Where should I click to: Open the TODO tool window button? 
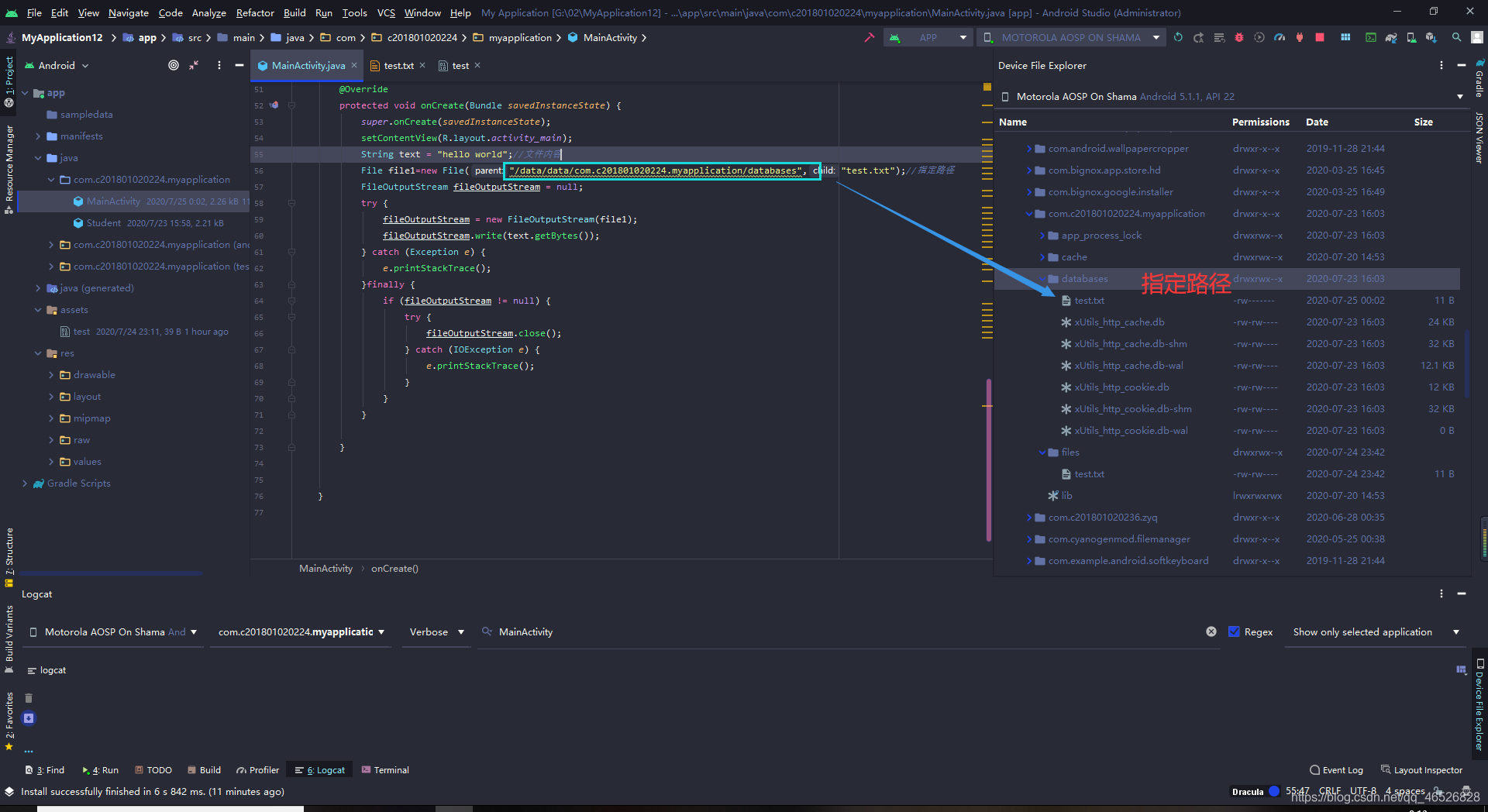pos(153,769)
